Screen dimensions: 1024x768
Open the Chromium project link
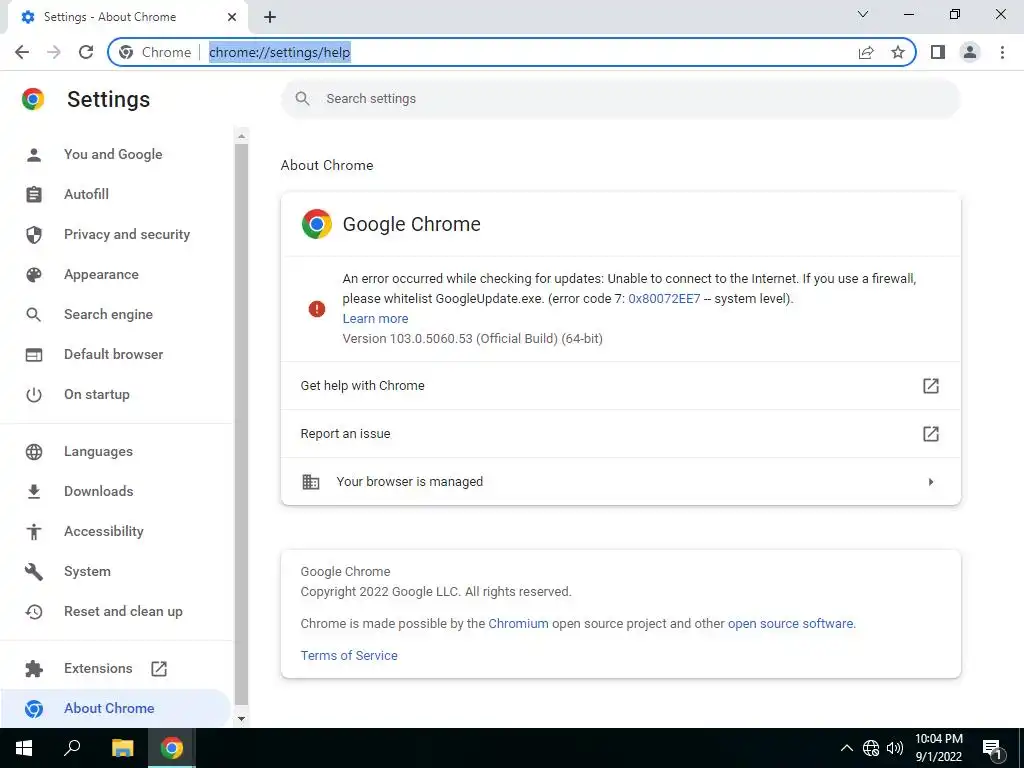[x=519, y=624]
